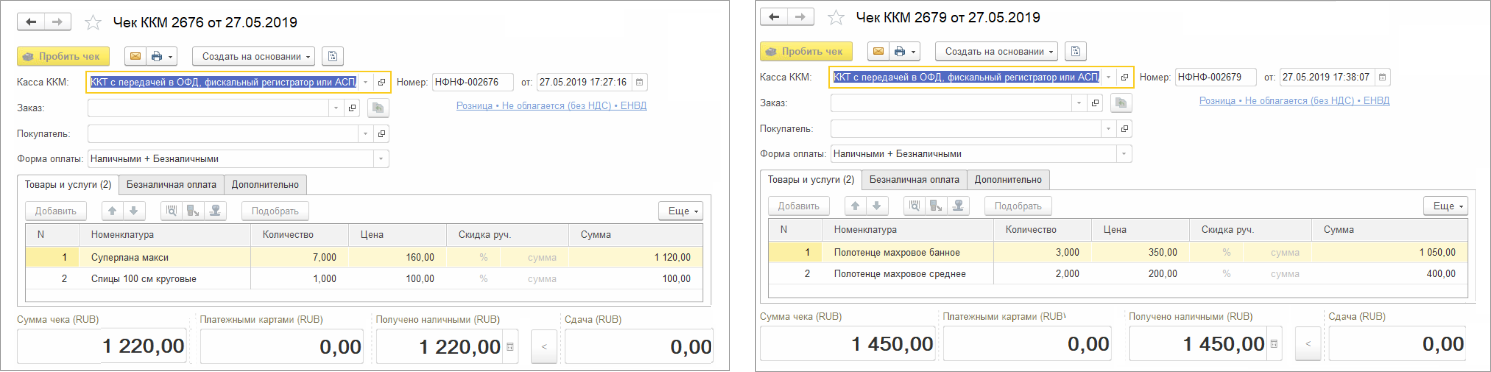Select row Полотенце махровое среднее
The width and height of the screenshot is (1491, 372).
(1118, 273)
